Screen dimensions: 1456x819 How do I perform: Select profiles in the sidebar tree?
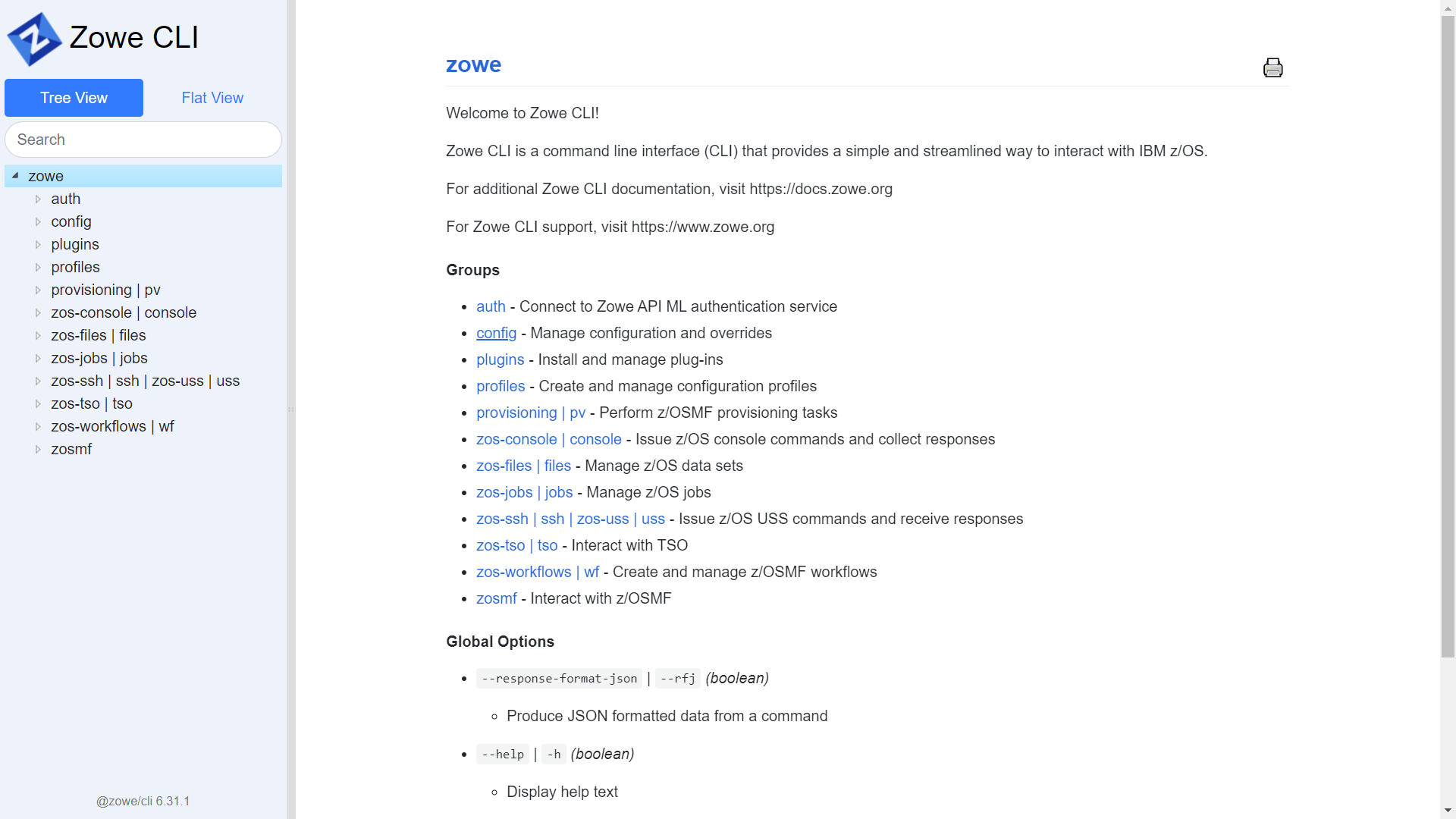click(75, 267)
